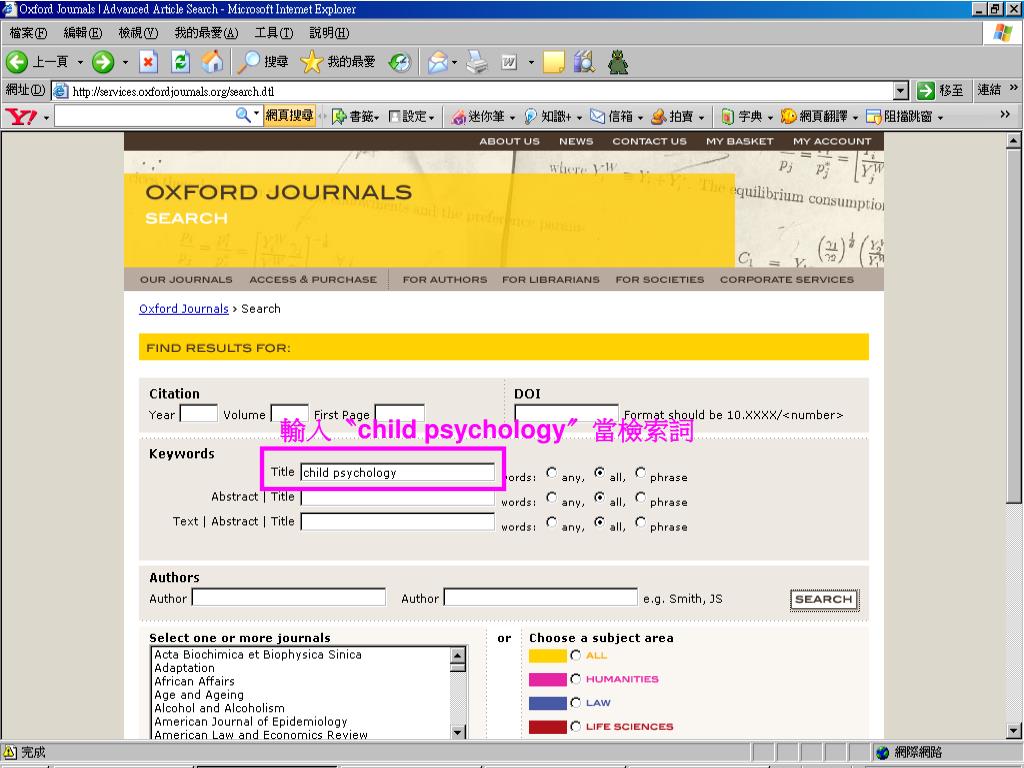
Task: Focus the DOI input field
Action: 566,413
